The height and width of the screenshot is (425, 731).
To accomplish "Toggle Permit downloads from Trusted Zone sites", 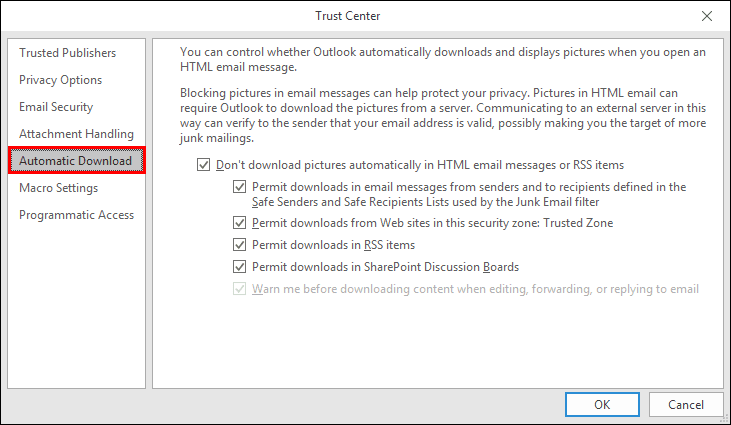I will click(239, 223).
